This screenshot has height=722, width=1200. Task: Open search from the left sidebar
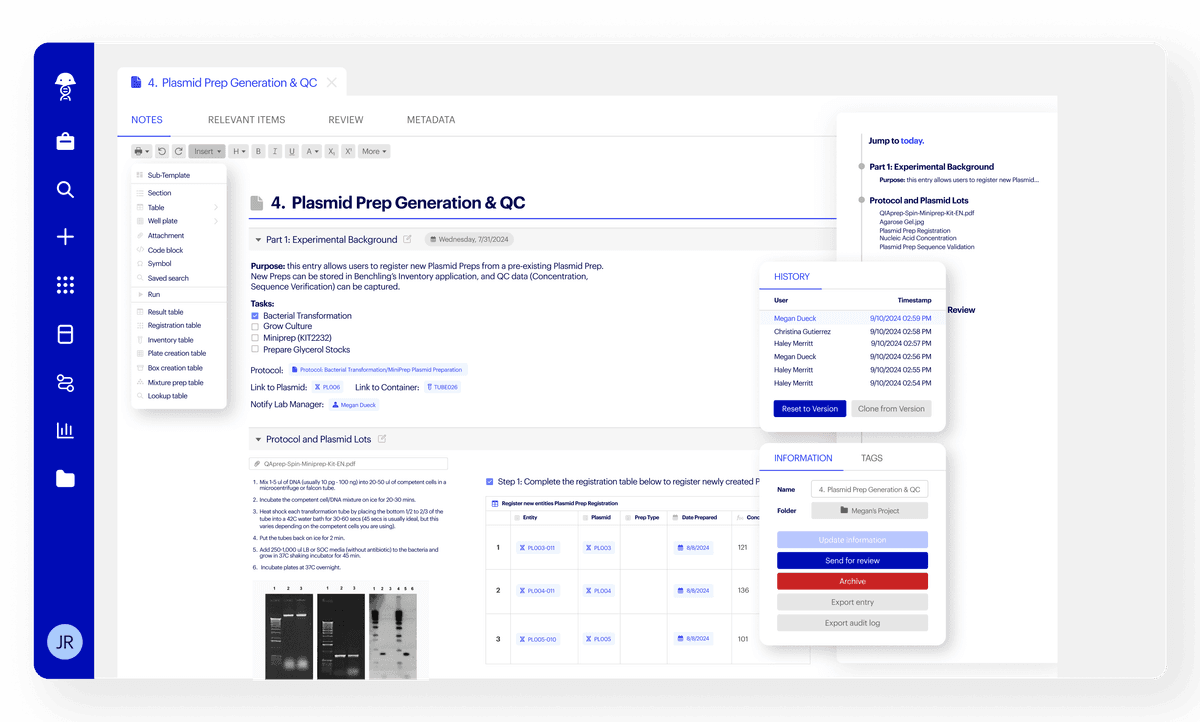coord(64,189)
